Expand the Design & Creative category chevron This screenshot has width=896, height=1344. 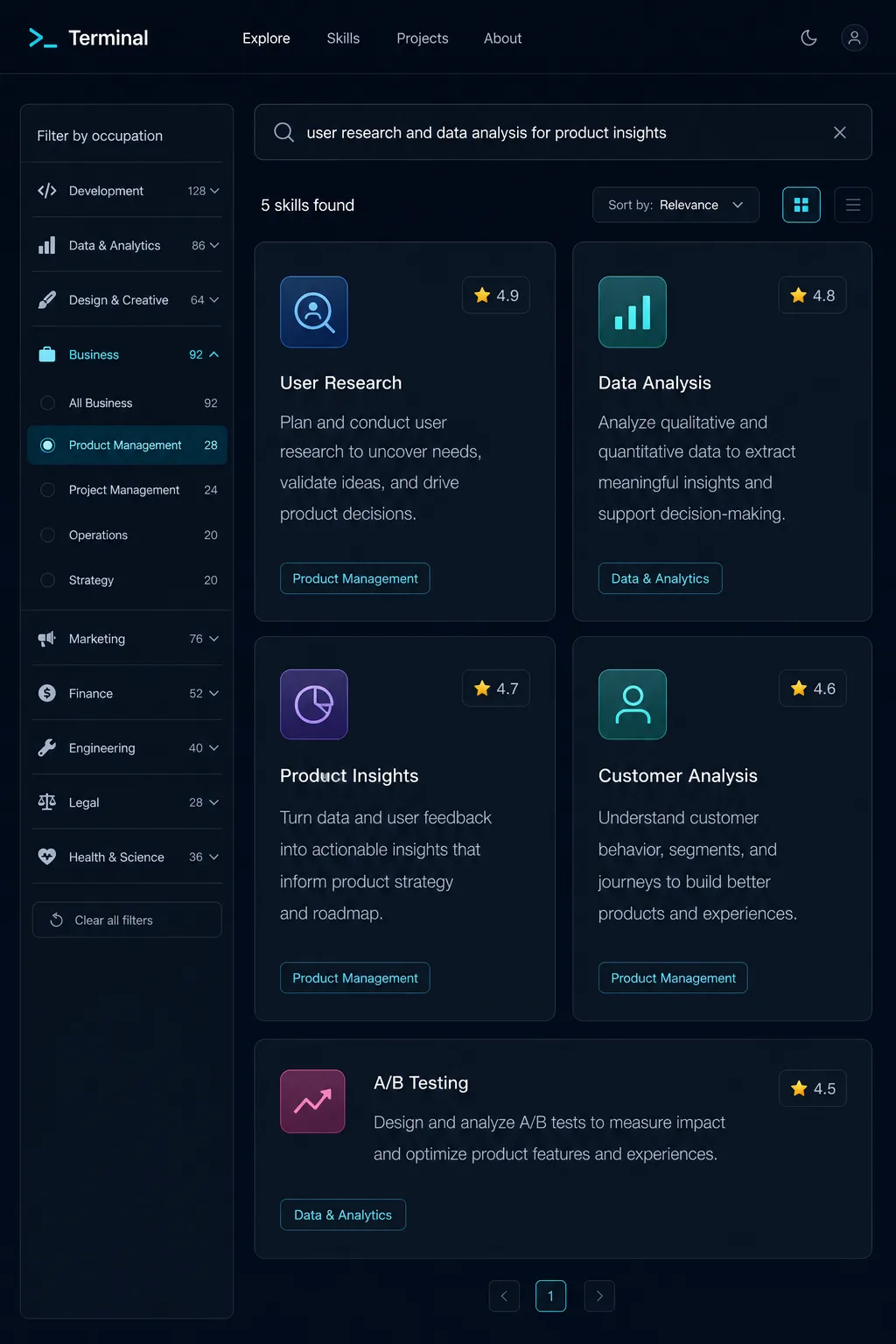[214, 300]
